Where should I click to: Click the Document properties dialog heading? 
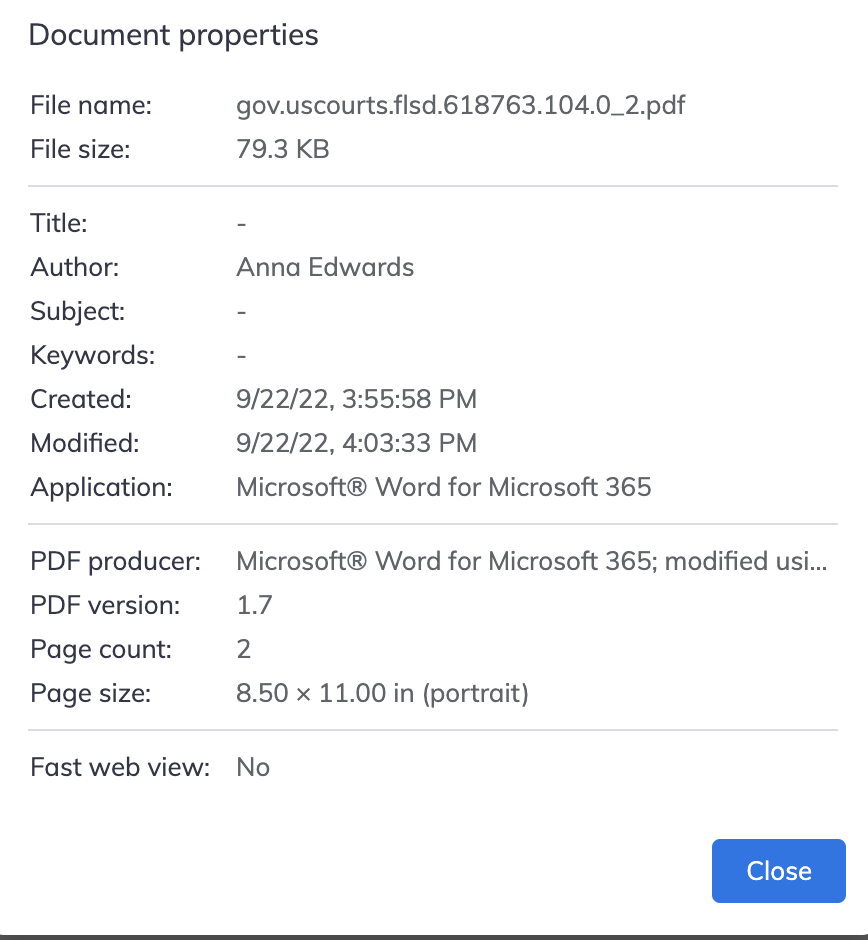coord(173,35)
